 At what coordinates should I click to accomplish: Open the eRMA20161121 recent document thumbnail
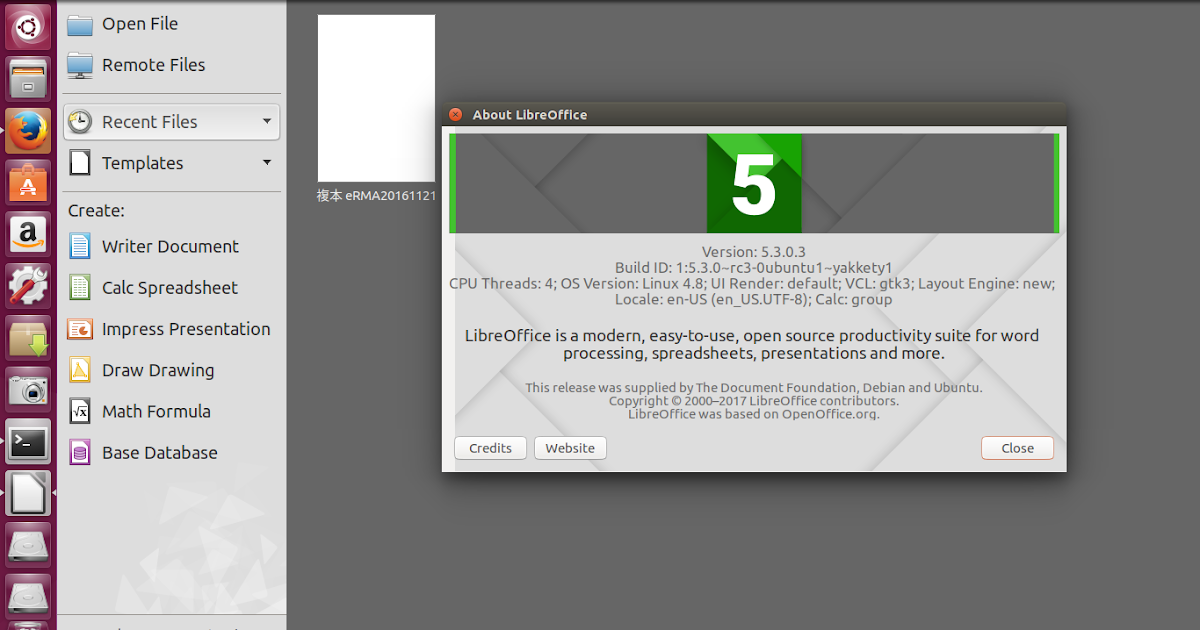[x=376, y=98]
